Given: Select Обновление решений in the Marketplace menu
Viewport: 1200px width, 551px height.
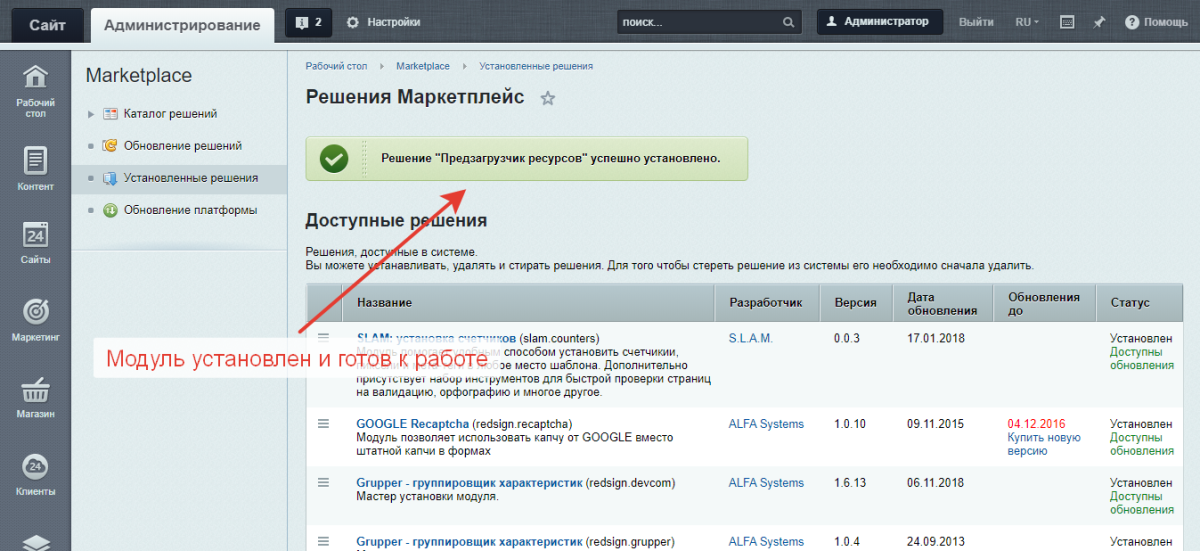Looking at the screenshot, I should [x=183, y=146].
